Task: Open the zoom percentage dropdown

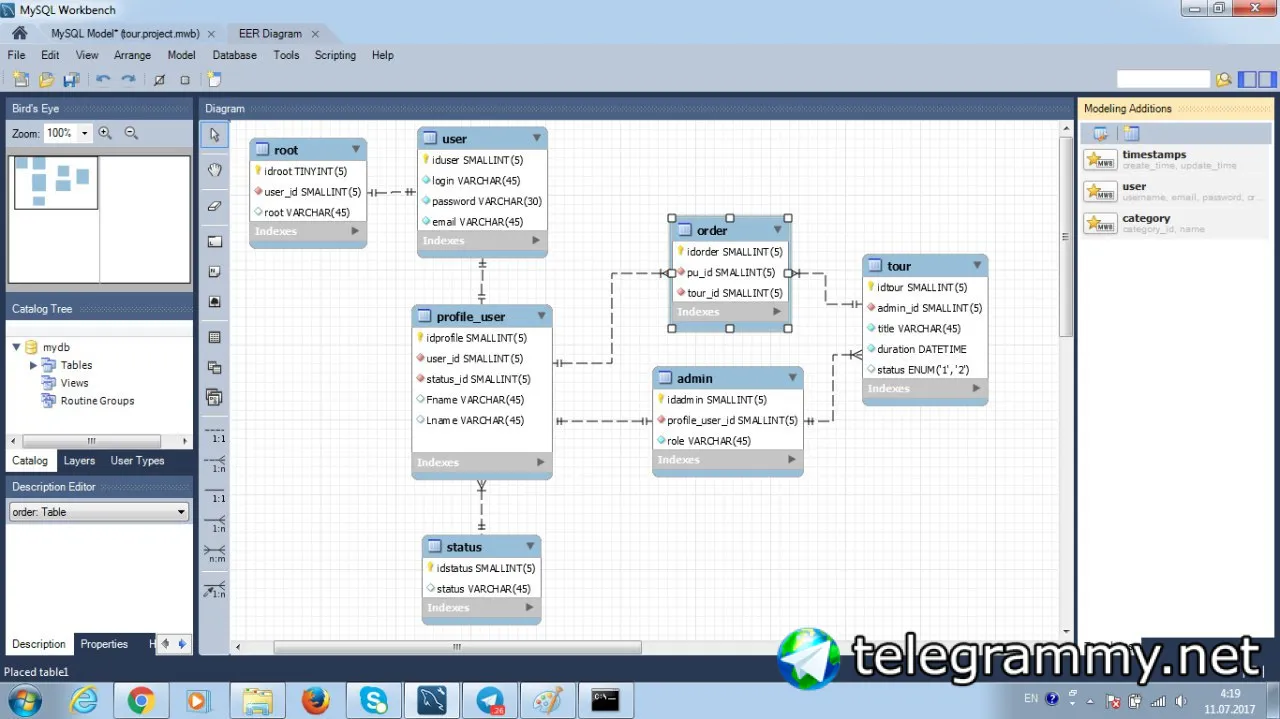Action: click(84, 133)
